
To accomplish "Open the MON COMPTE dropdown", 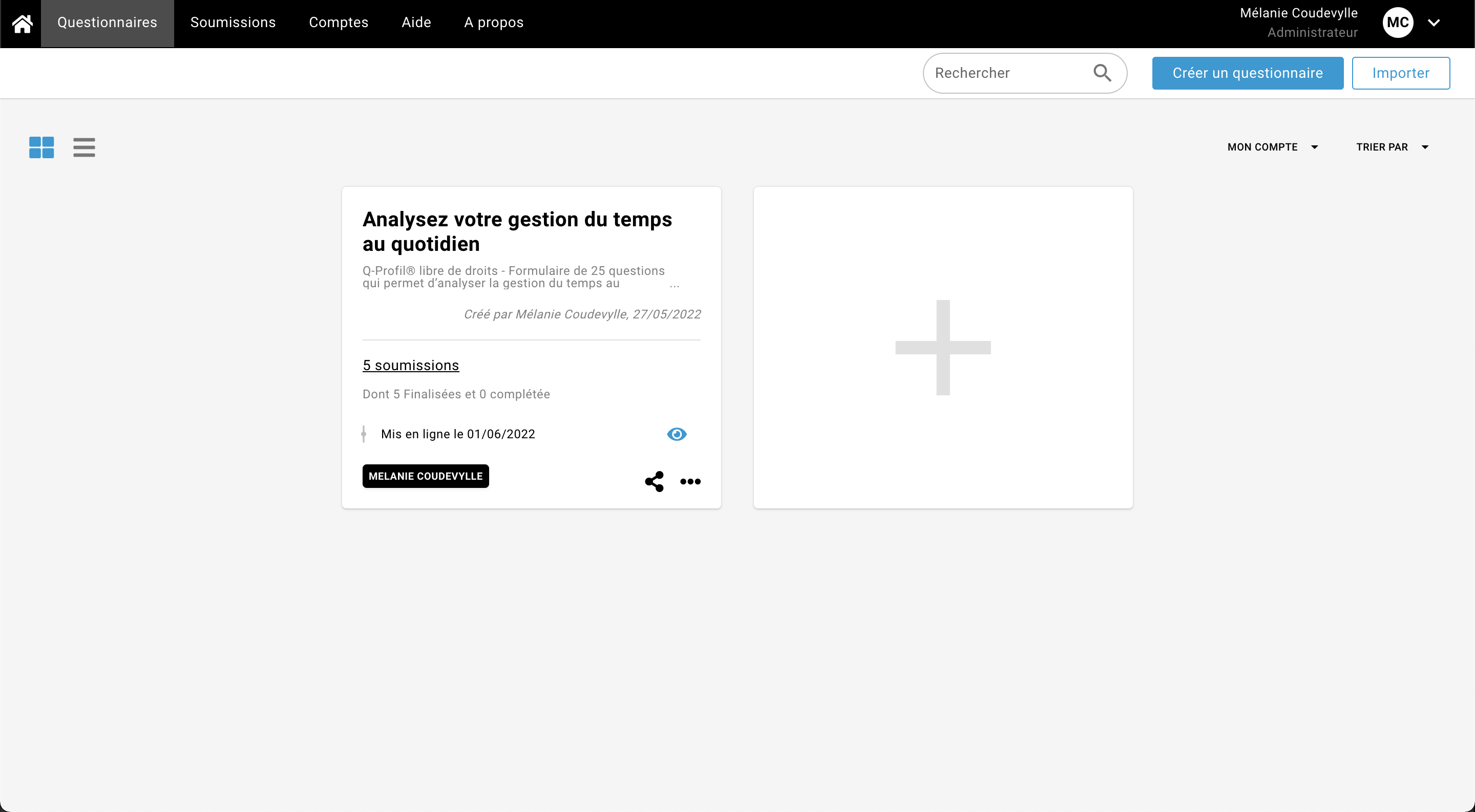I will [1272, 147].
